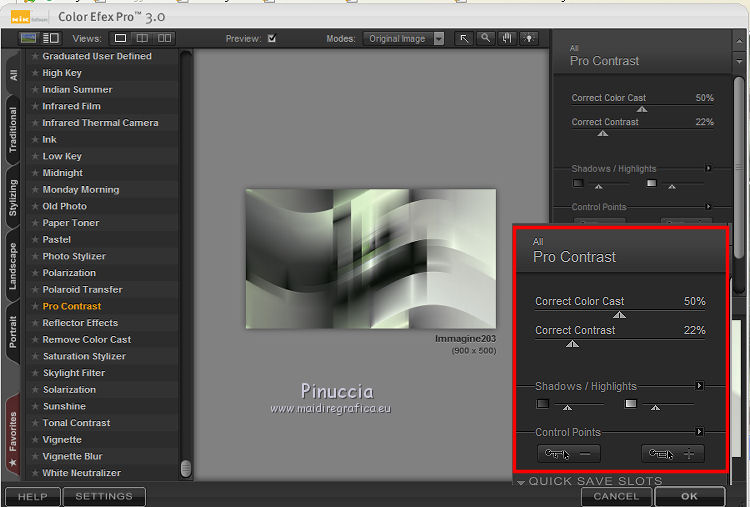Click the Immagine203 file name label

point(465,339)
